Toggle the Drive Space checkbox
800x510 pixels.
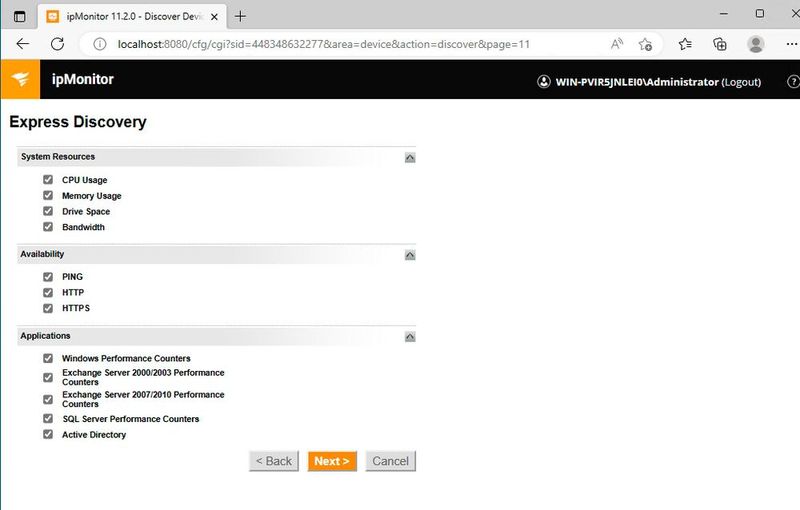48,211
